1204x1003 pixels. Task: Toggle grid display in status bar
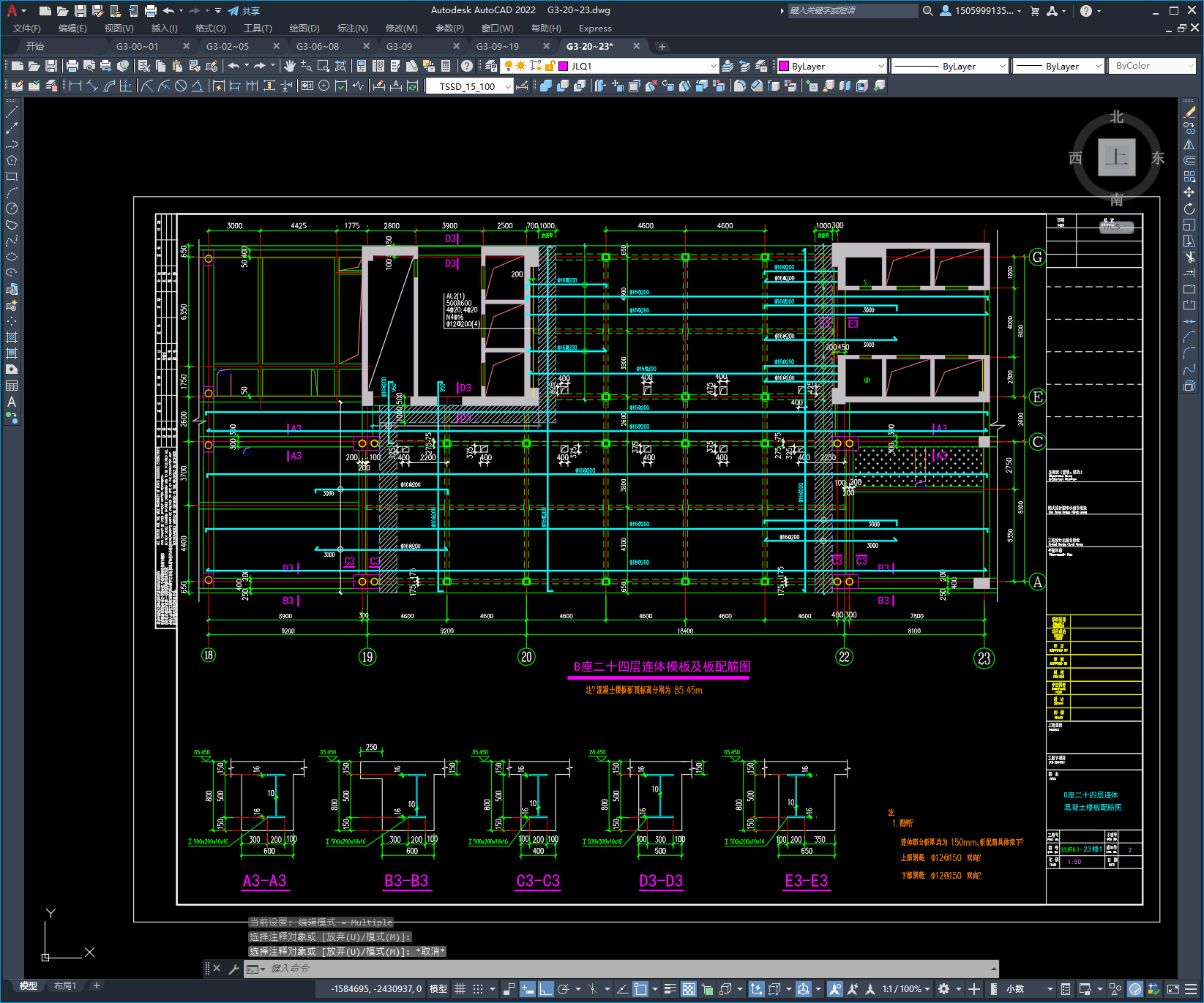point(460,989)
